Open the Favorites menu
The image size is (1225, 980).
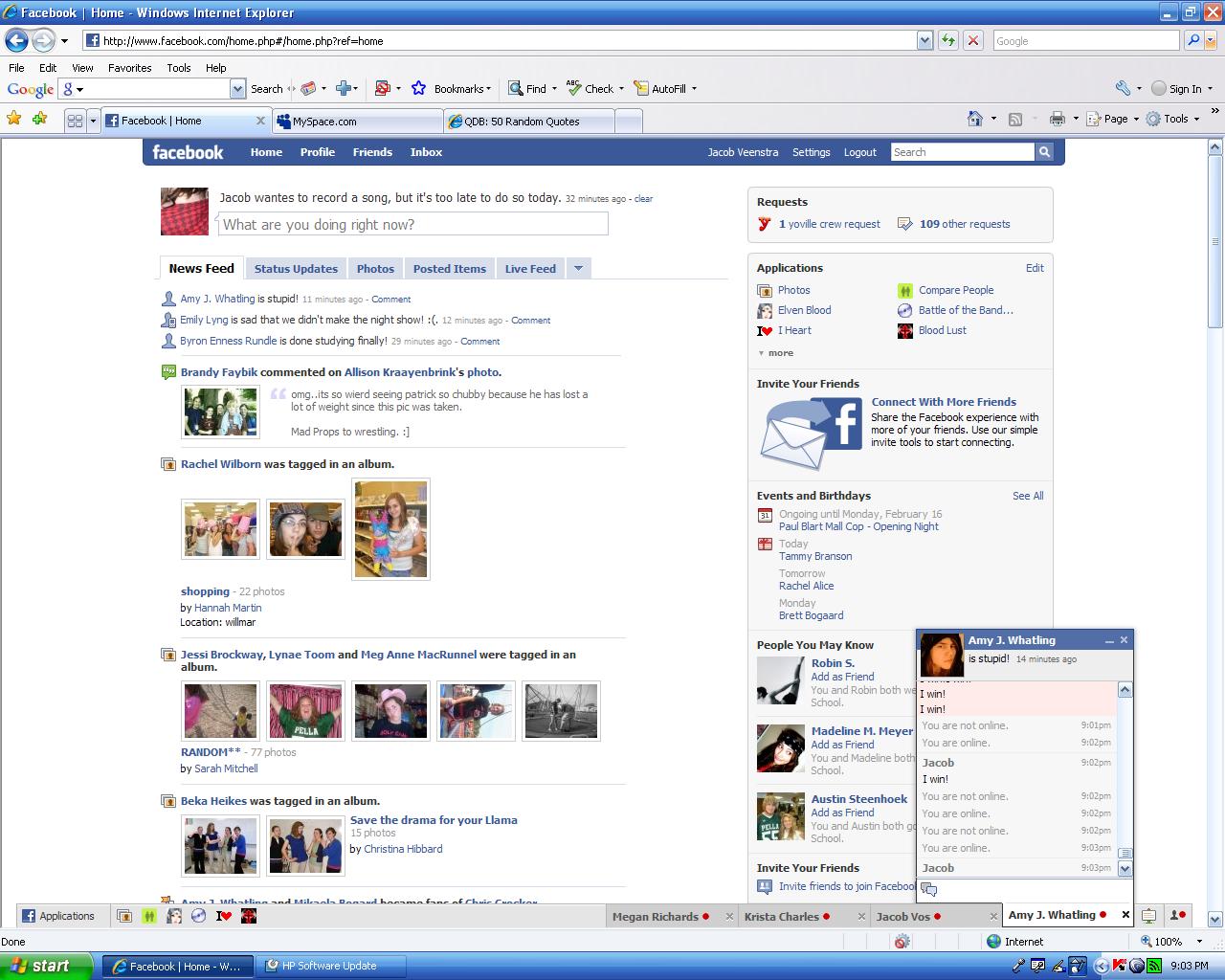coord(129,68)
